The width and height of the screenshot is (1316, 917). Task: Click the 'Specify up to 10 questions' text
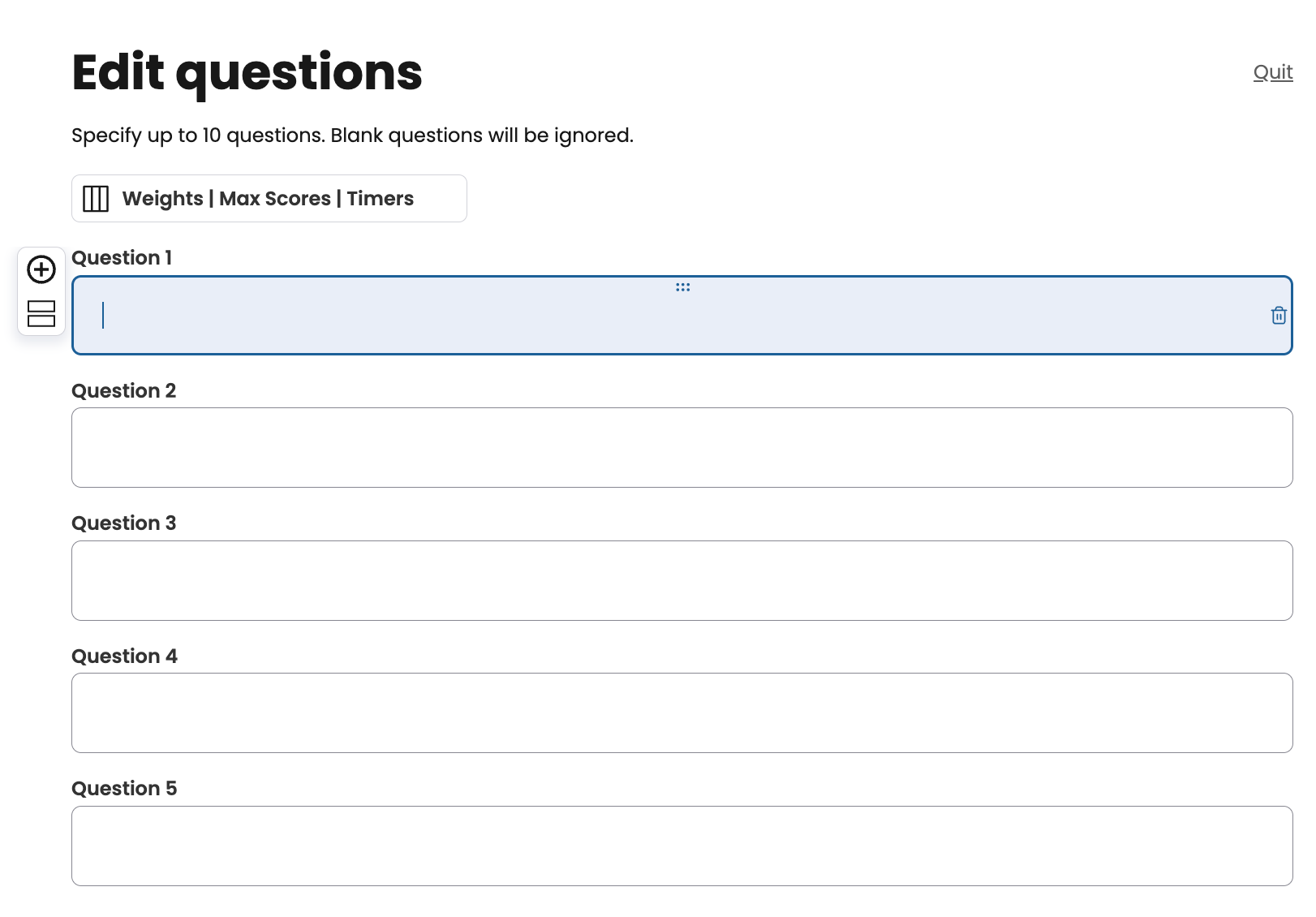click(352, 136)
